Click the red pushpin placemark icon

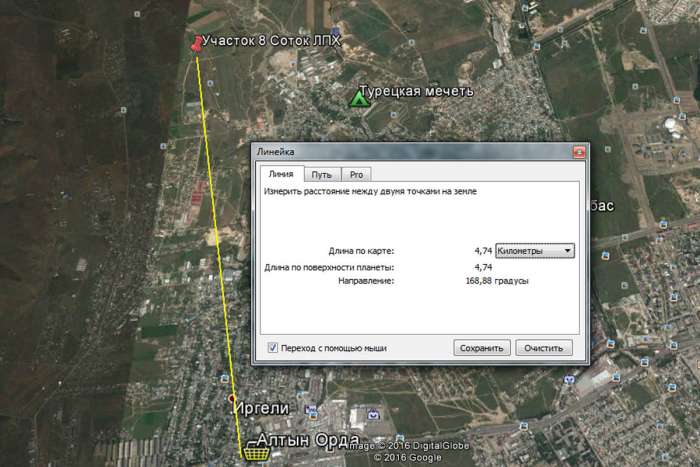(x=194, y=44)
